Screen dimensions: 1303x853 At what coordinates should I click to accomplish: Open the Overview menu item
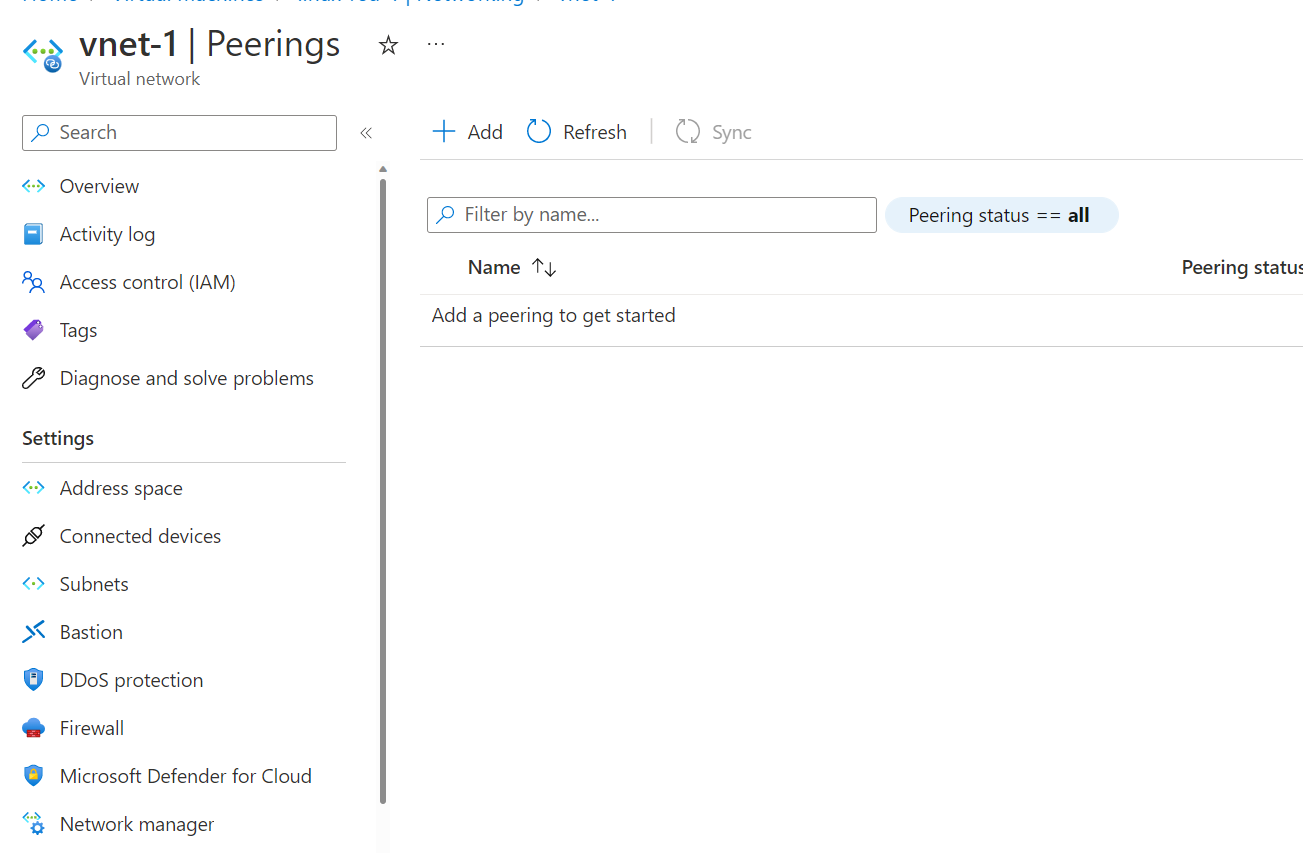99,186
